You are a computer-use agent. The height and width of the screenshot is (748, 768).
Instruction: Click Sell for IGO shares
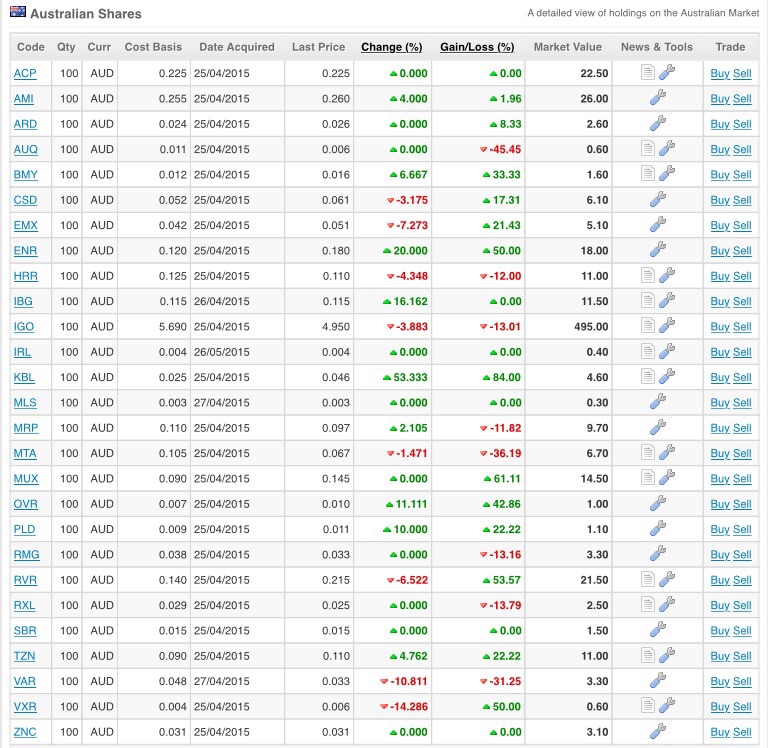[x=742, y=327]
